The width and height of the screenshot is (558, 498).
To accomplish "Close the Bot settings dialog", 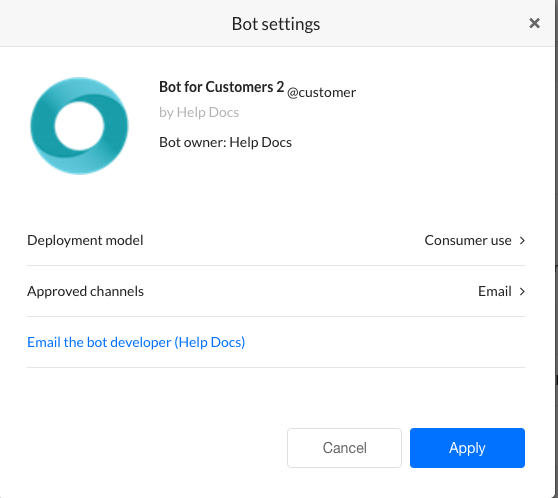I will [x=534, y=23].
